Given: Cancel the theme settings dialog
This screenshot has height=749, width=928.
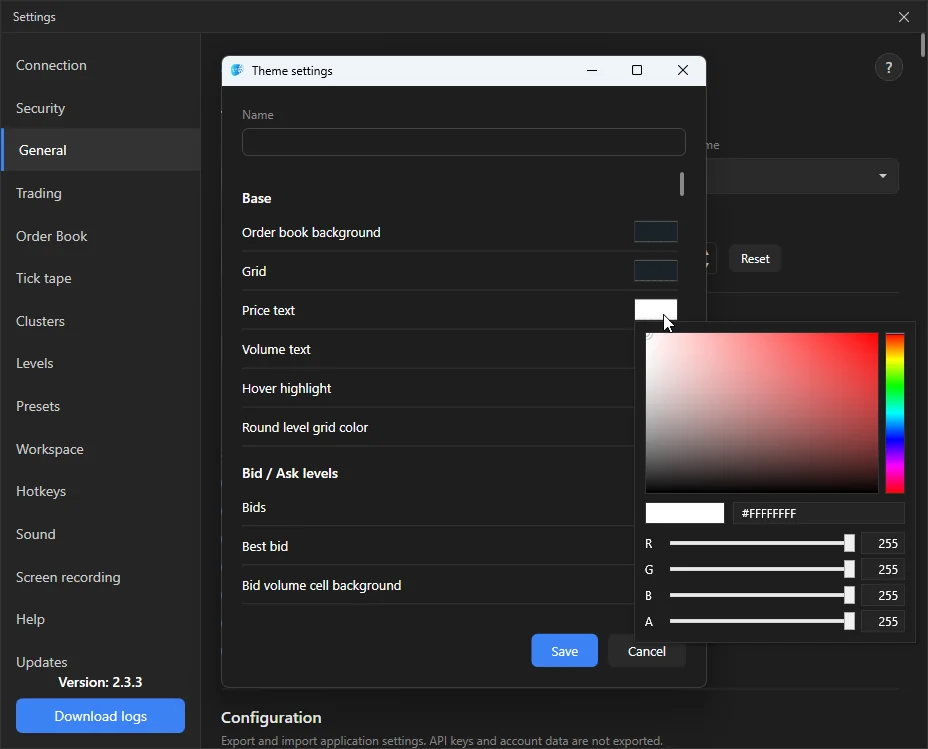Looking at the screenshot, I should (x=646, y=651).
